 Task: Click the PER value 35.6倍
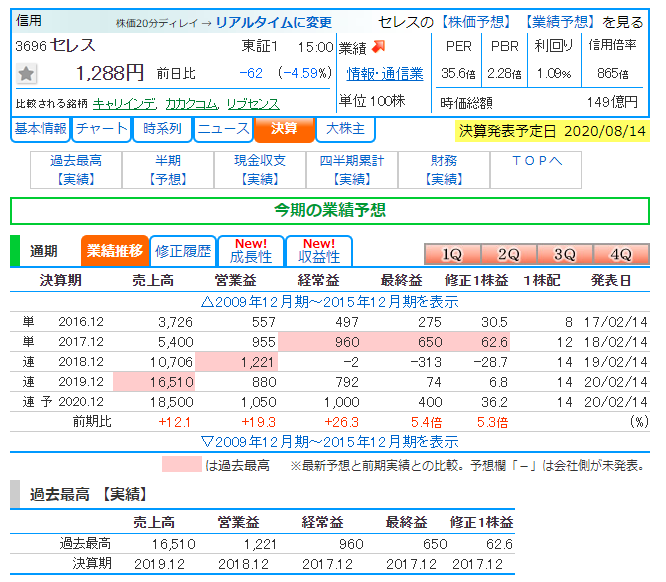coord(458,74)
